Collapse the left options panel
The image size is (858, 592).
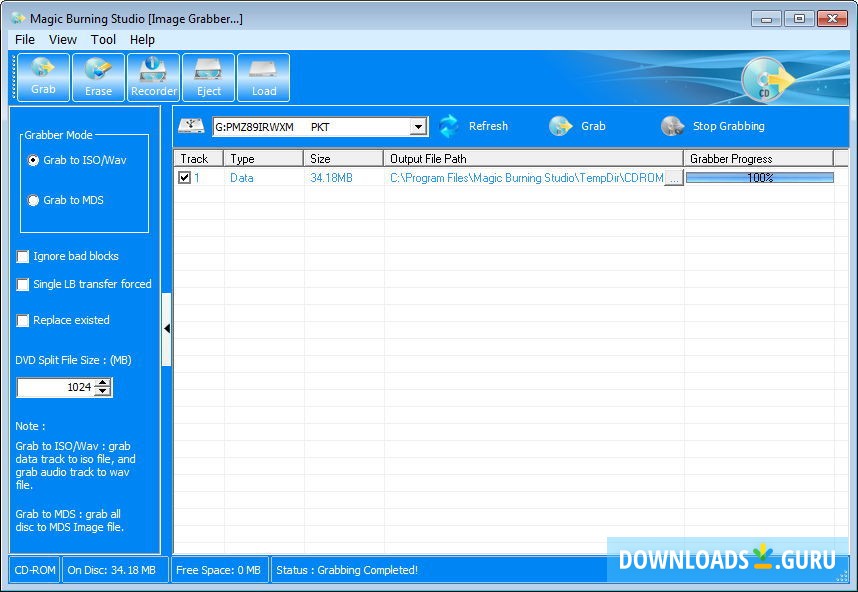166,328
